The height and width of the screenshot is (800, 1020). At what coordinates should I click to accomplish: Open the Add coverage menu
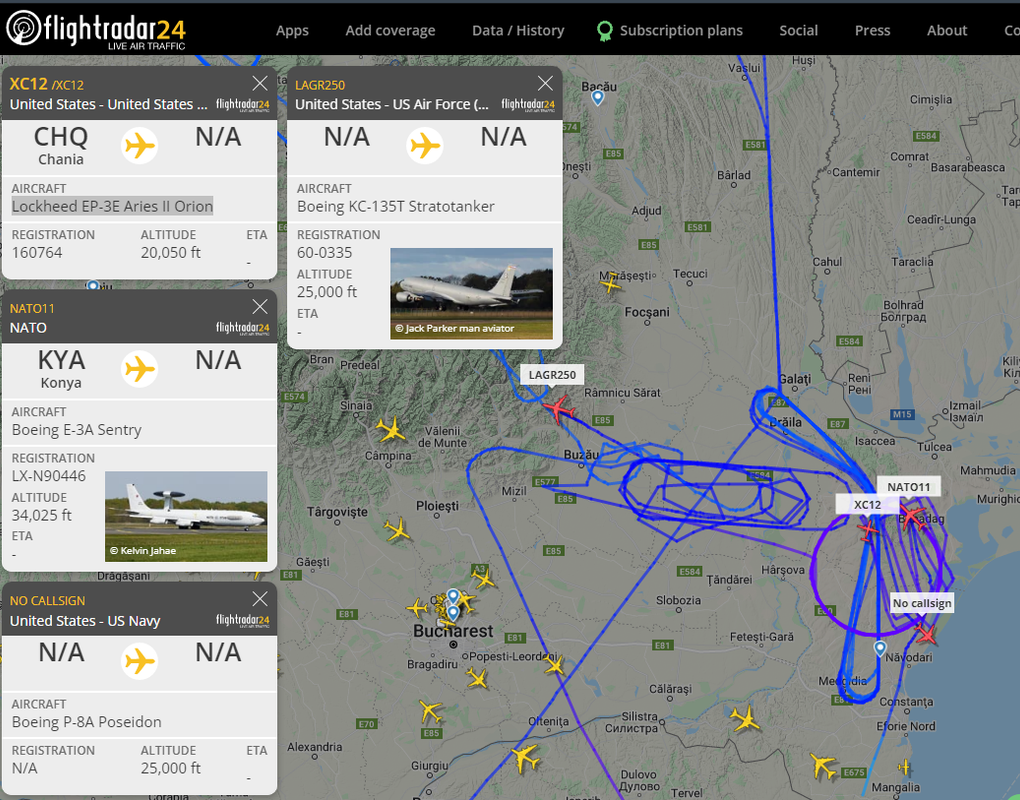click(x=390, y=31)
